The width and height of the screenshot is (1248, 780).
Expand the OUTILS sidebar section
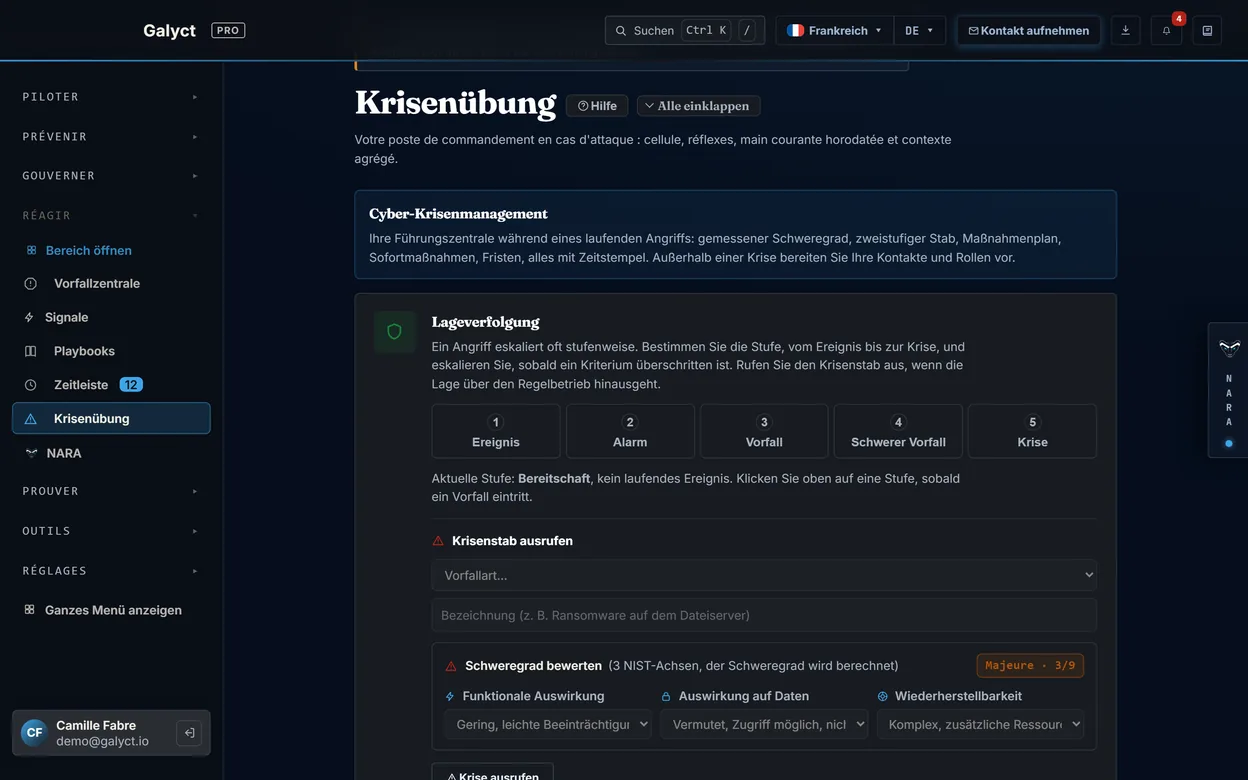tap(111, 531)
